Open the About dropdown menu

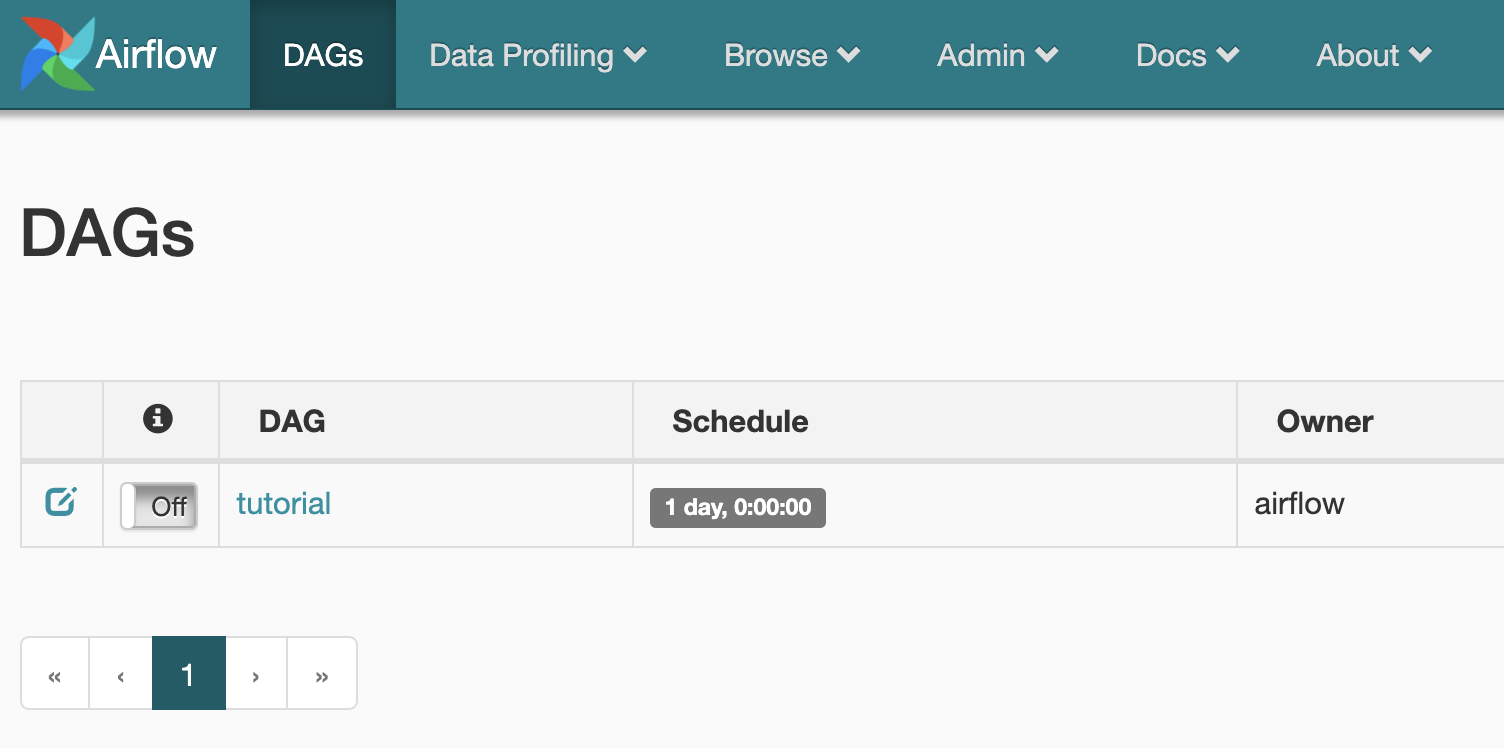[x=1374, y=55]
